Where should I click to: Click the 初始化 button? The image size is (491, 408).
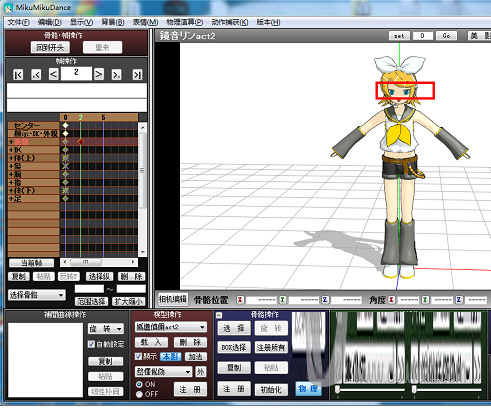(271, 389)
